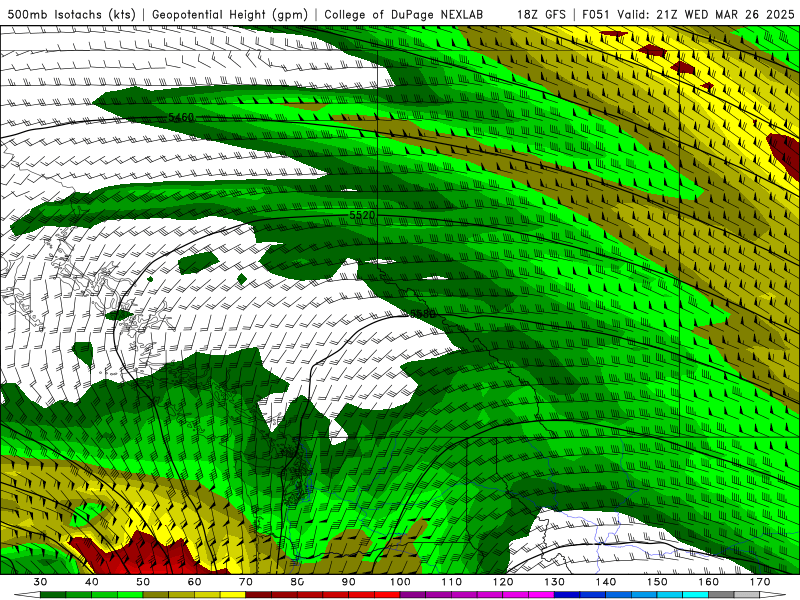
Task: Click the '120' value on the color scale
Action: point(503,582)
